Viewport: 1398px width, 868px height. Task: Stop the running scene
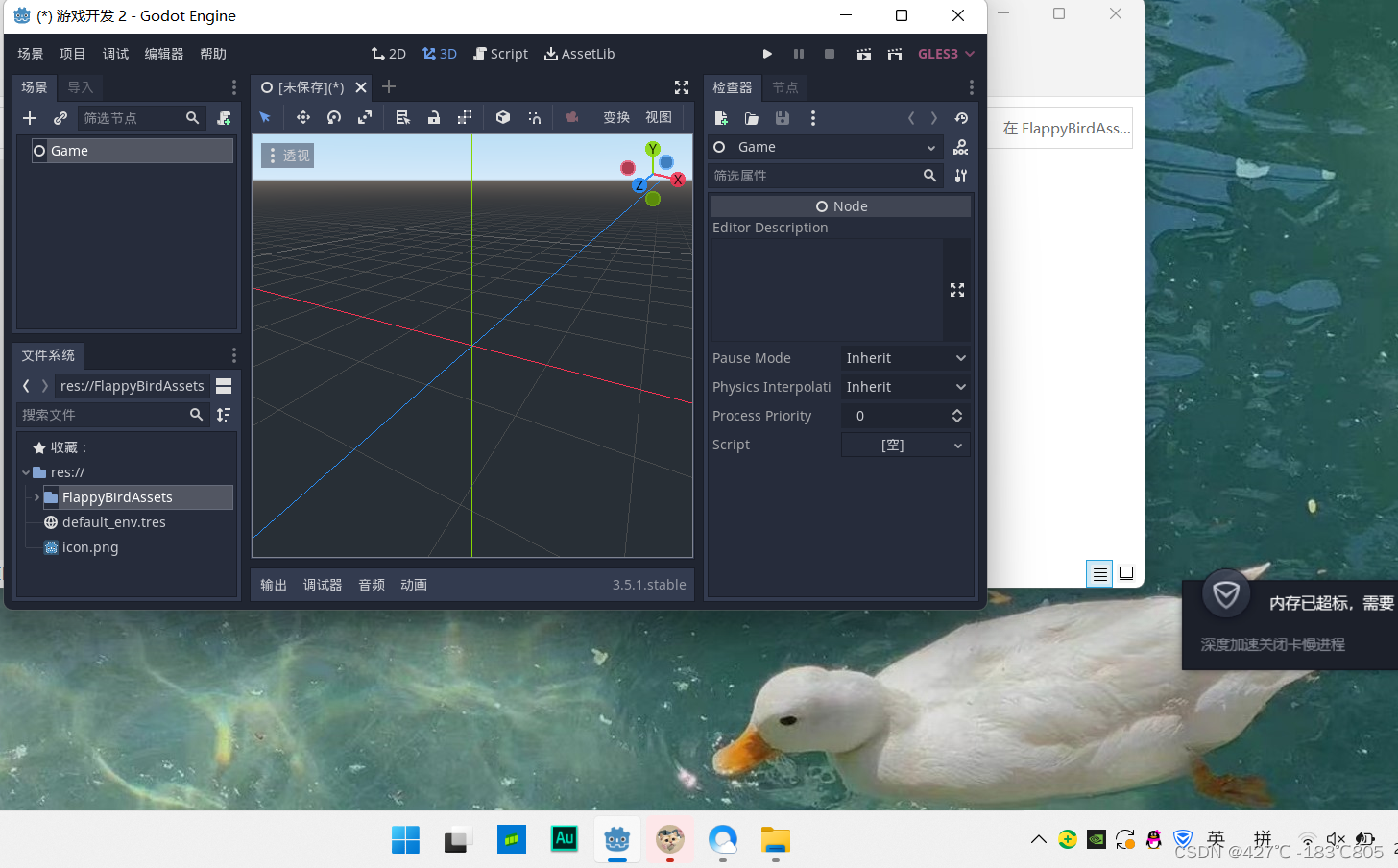click(x=830, y=54)
